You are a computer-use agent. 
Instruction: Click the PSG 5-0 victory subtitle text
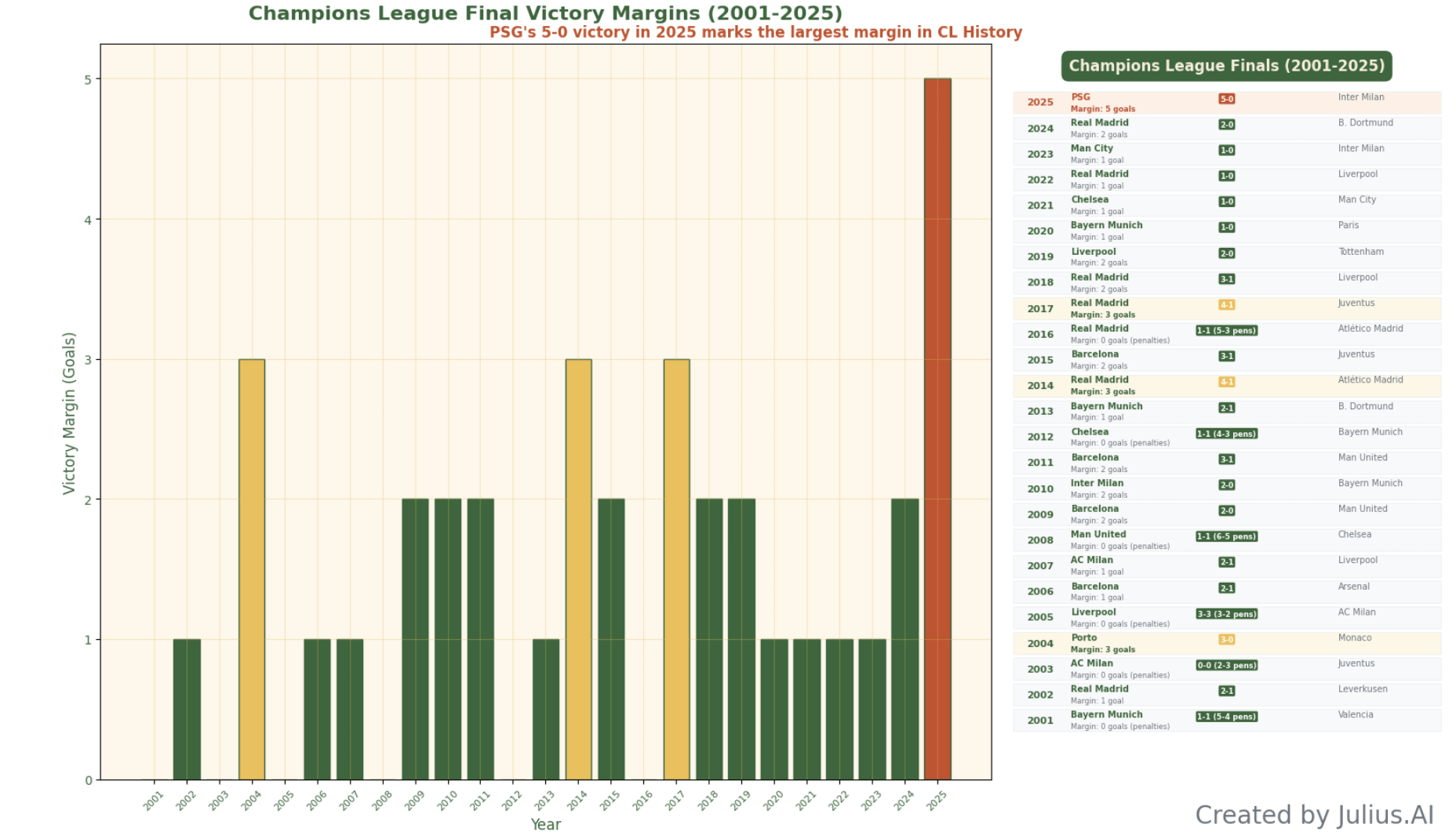(755, 32)
